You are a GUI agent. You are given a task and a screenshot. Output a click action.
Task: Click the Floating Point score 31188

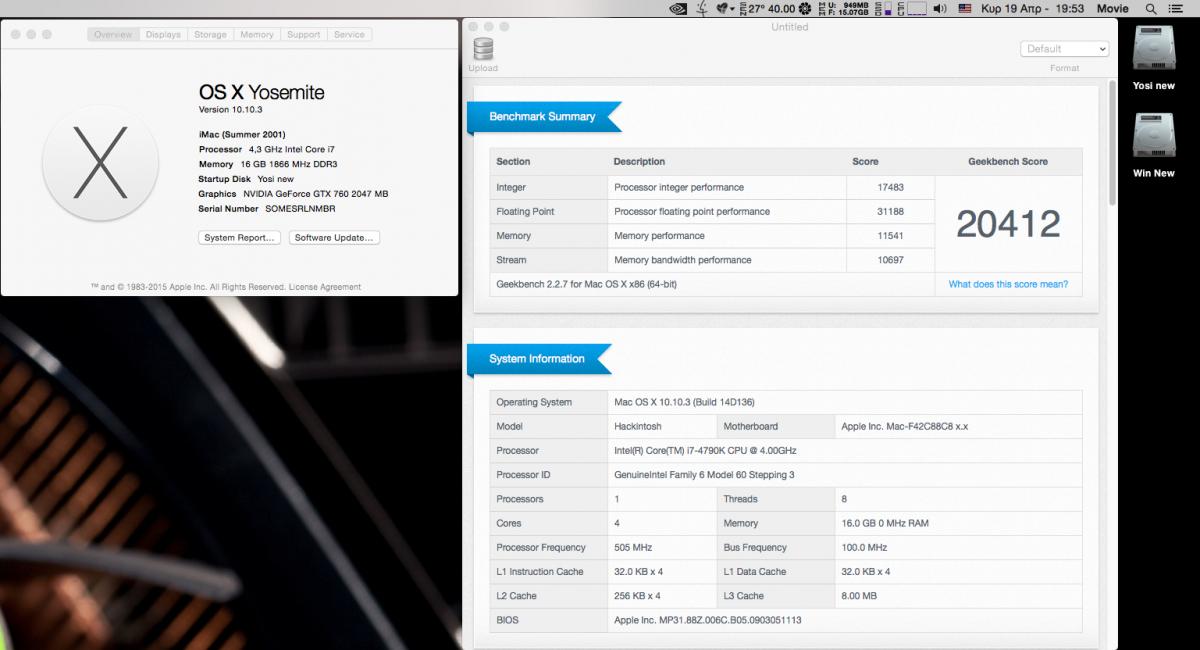click(x=891, y=211)
